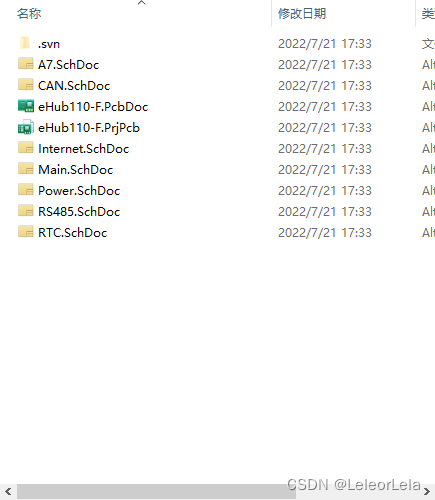Select the Power.SchDoc file name text
Screen dimensions: 435x500
pos(79,190)
